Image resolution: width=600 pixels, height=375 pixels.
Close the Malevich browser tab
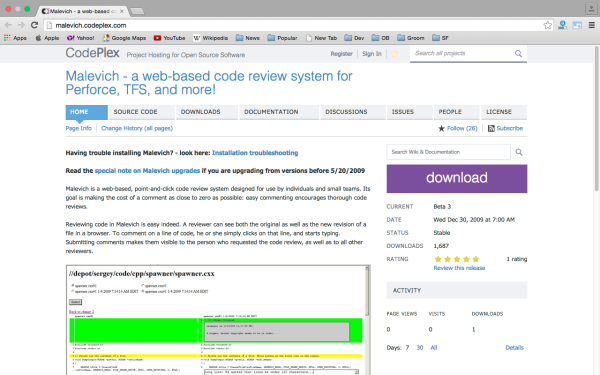pyautogui.click(x=122, y=11)
